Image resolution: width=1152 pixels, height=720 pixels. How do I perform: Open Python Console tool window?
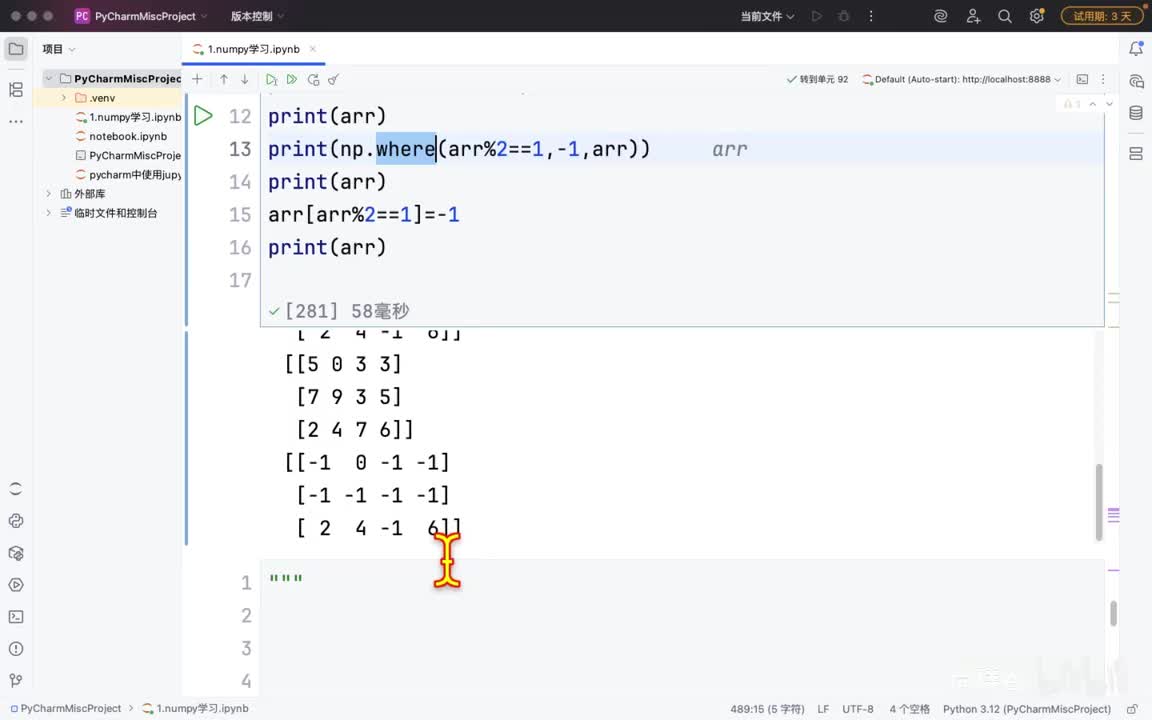(x=15, y=521)
